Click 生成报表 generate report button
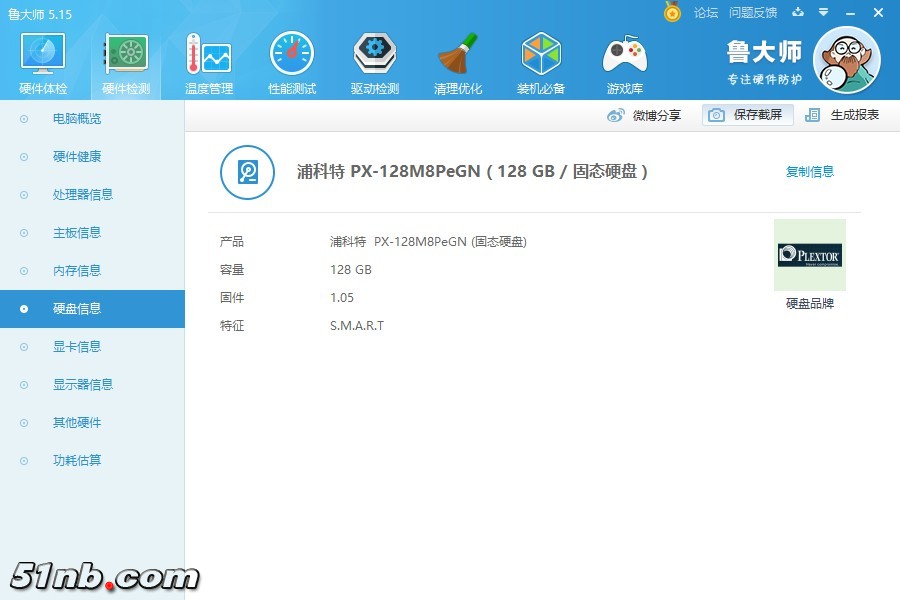Viewport: 900px width, 600px height. [x=843, y=115]
